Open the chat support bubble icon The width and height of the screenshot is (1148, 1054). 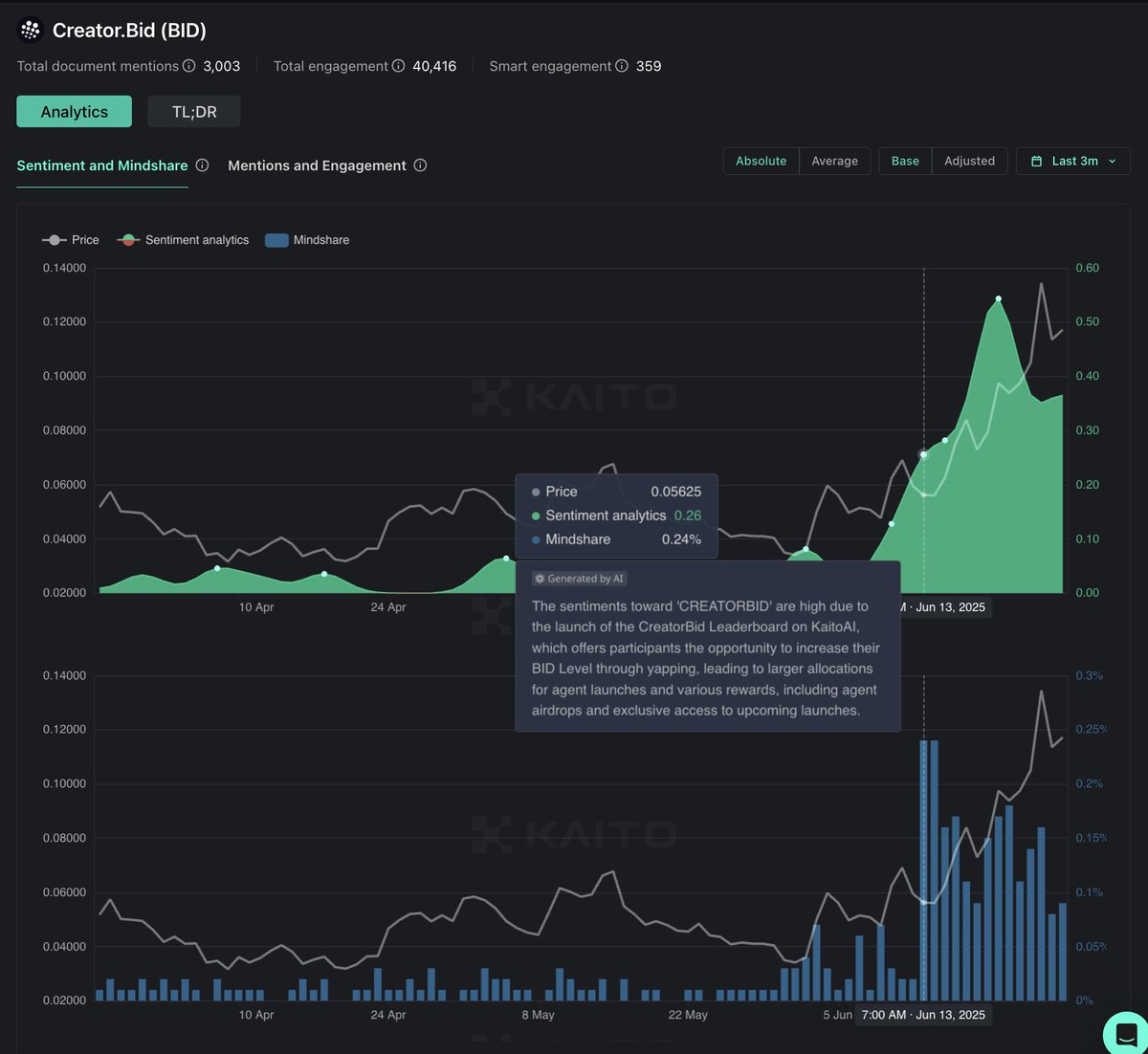[1126, 1034]
